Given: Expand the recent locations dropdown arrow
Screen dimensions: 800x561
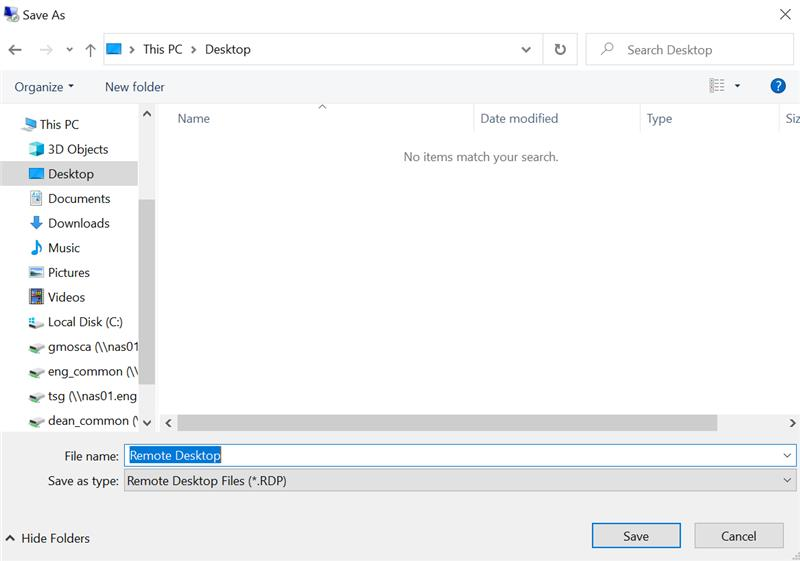Looking at the screenshot, I should (x=69, y=50).
